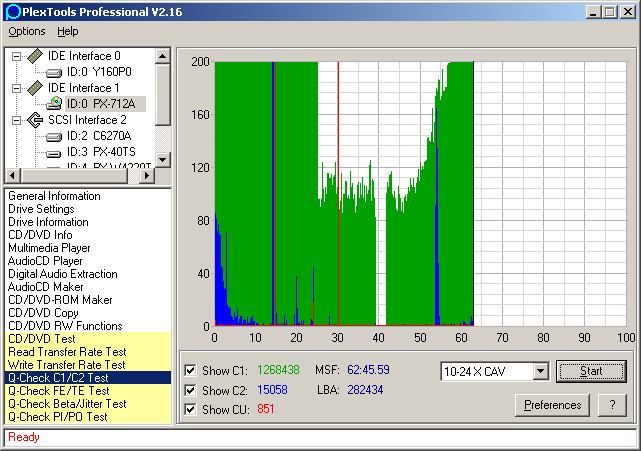The width and height of the screenshot is (641, 451).
Task: Open Digital Audio Extraction
Action: pyautogui.click(x=63, y=274)
